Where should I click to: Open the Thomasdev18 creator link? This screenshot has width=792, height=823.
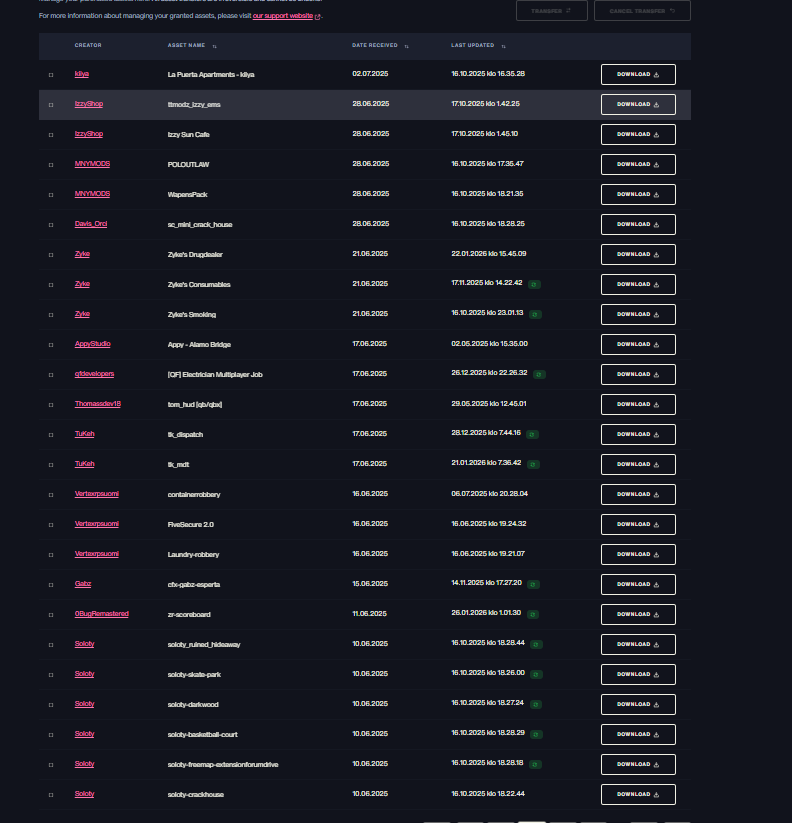pos(98,404)
